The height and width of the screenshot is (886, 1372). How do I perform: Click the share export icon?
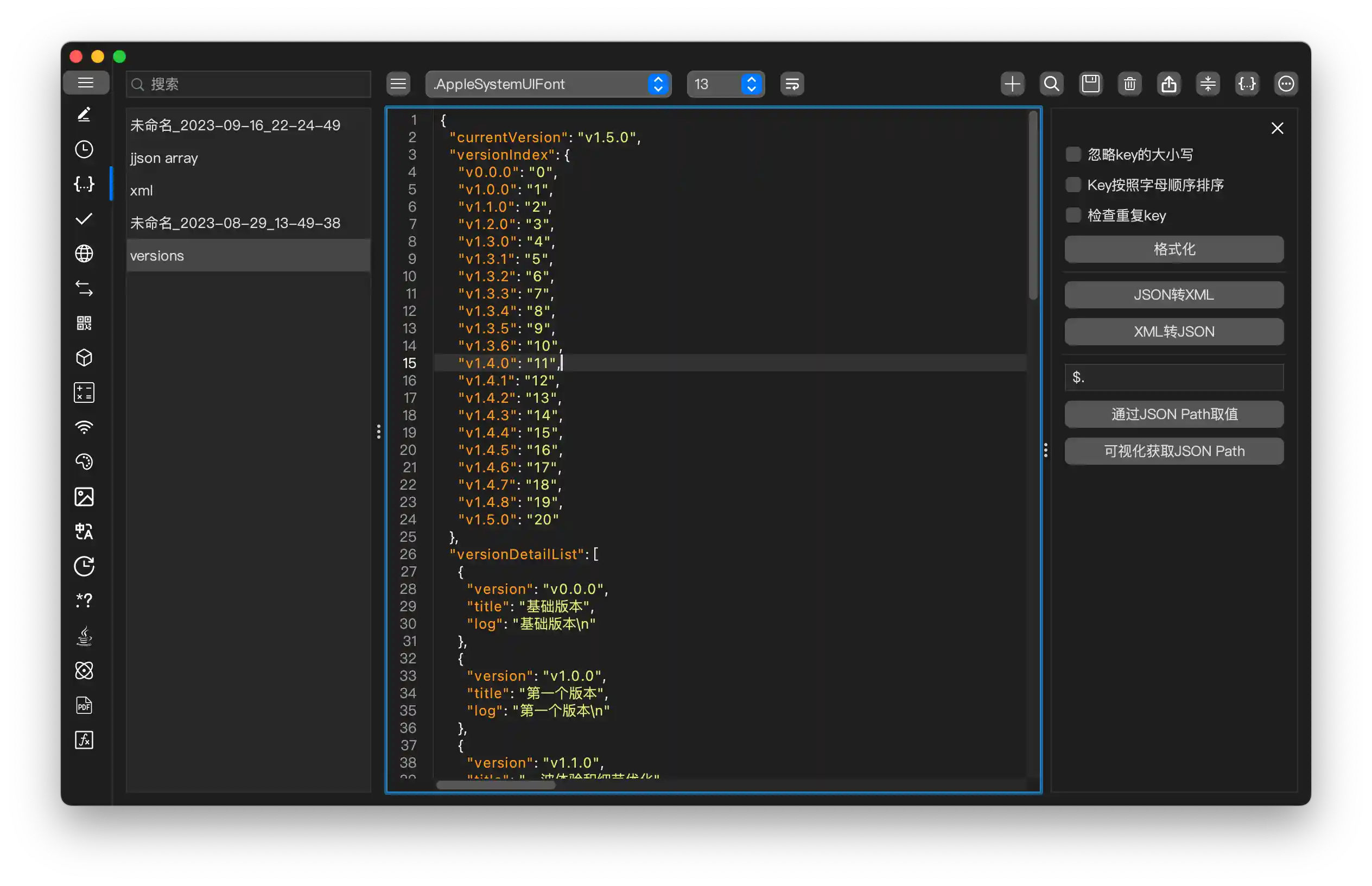(1168, 84)
